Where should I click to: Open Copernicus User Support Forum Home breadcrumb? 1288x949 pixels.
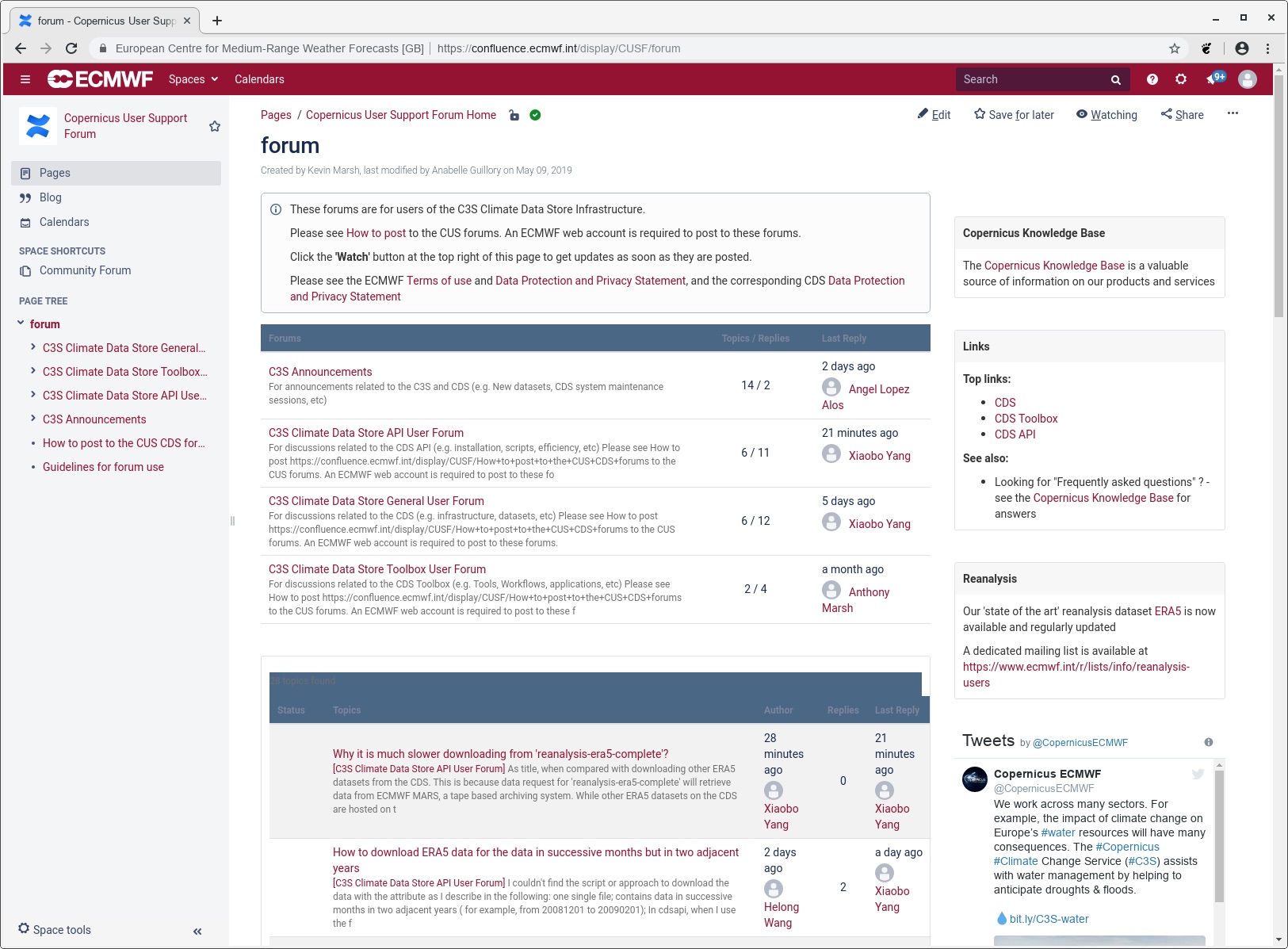pyautogui.click(x=401, y=115)
